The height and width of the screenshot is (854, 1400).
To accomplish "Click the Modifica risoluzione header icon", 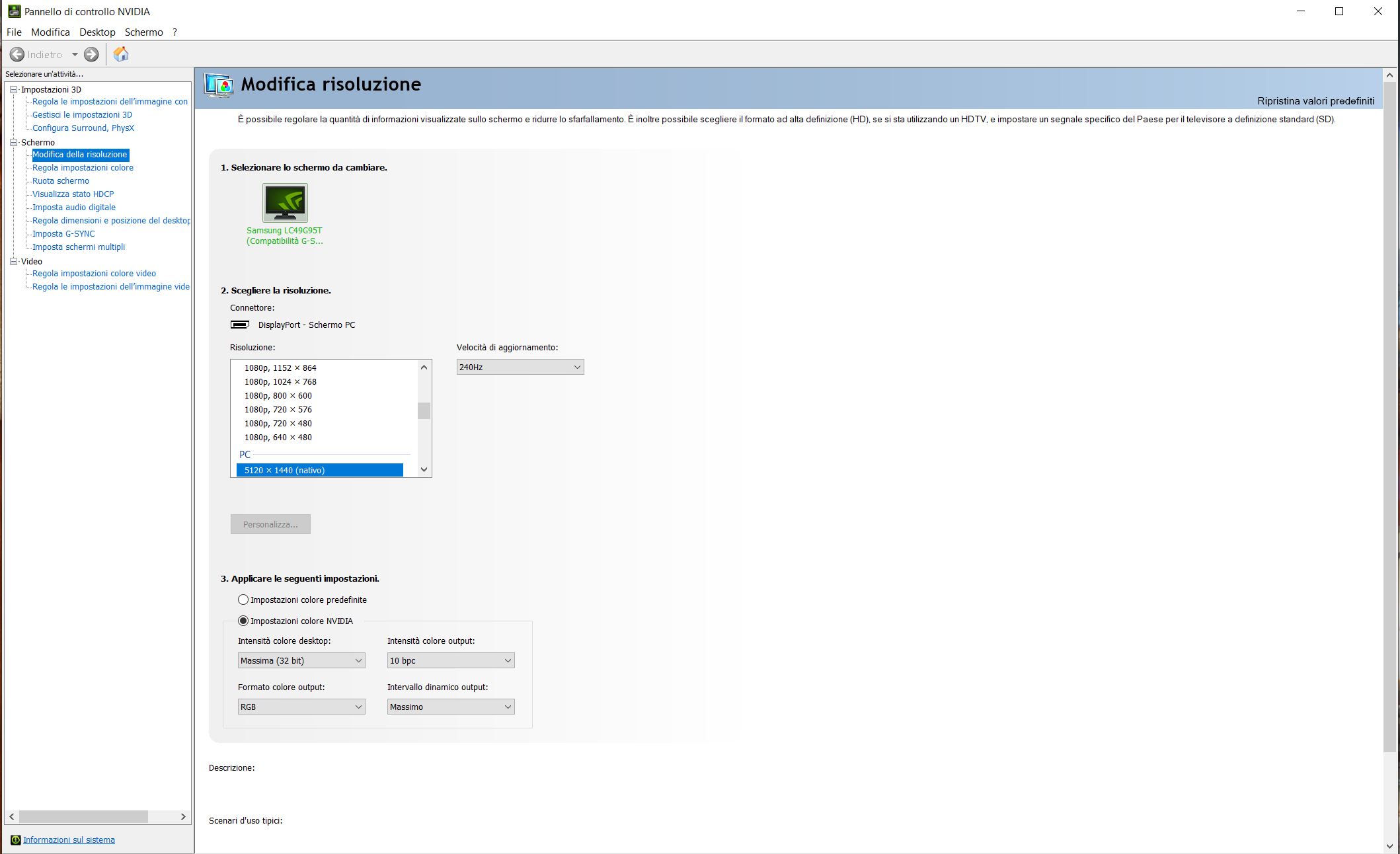I will click(x=219, y=85).
